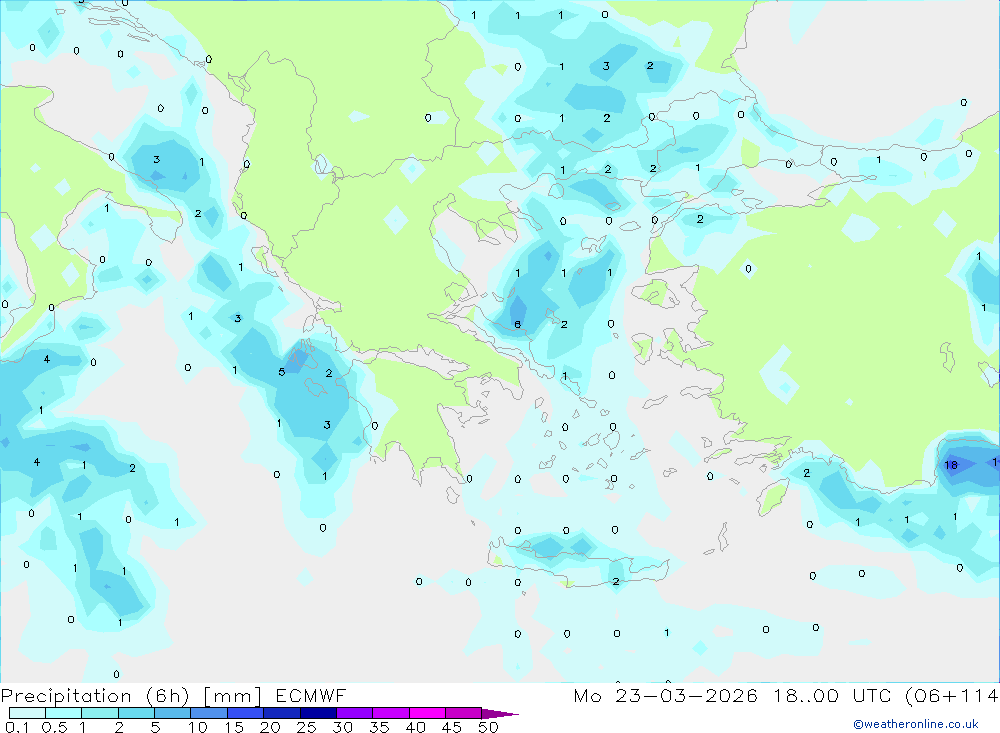1000x733 pixels.
Task: Click the 0.5–1 mm legend color swatch
Action: click(63, 713)
